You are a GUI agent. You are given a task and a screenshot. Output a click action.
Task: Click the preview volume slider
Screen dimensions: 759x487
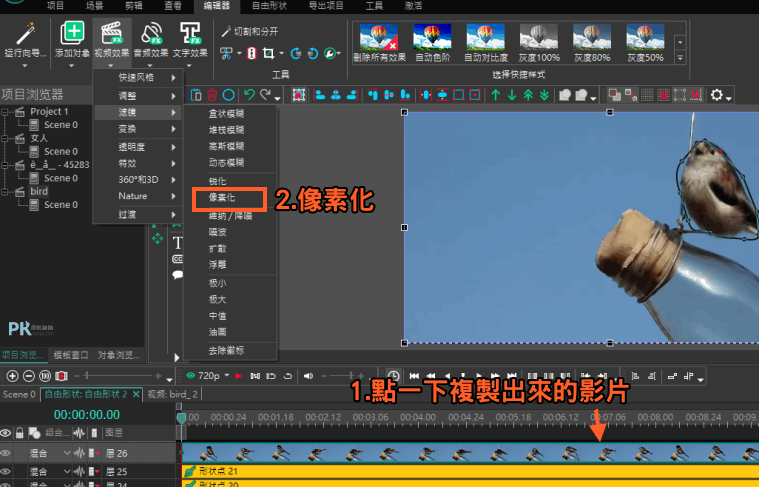(343, 376)
